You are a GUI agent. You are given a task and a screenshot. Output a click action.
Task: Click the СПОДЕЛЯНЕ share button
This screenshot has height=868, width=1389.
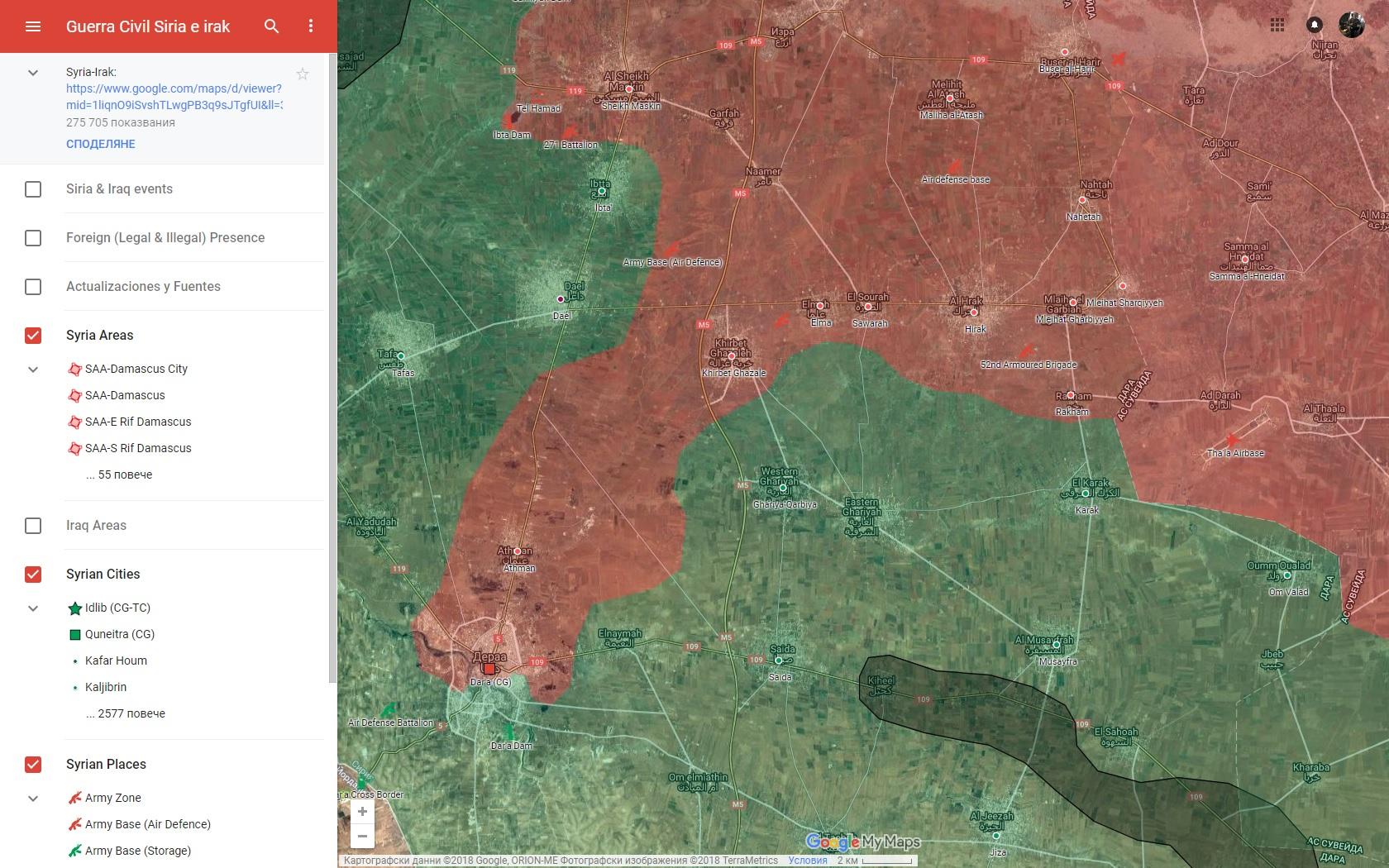pyautogui.click(x=101, y=144)
